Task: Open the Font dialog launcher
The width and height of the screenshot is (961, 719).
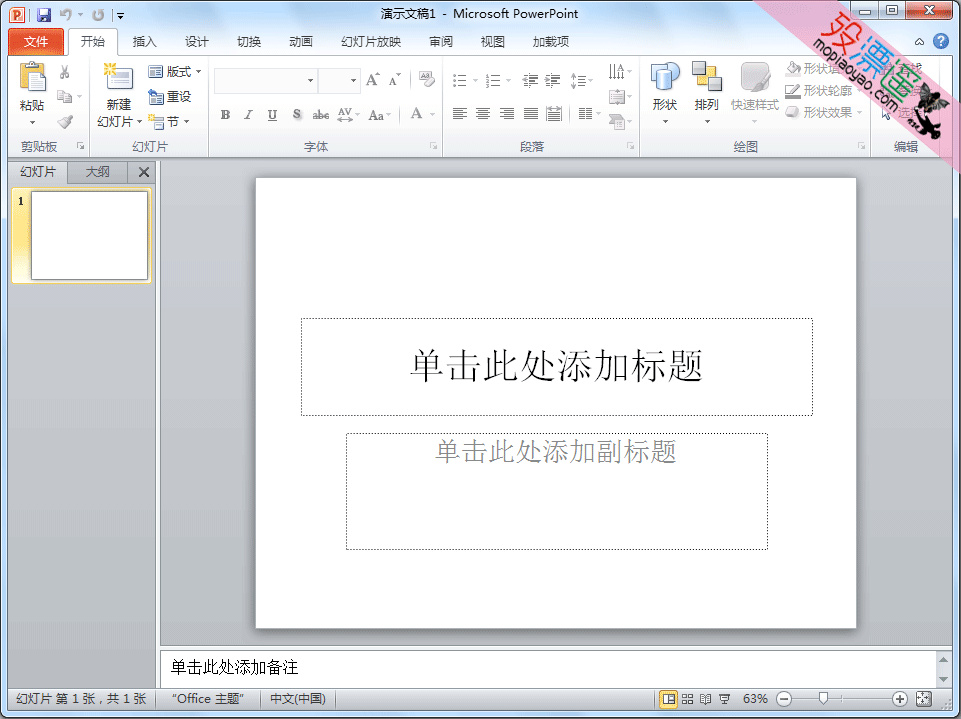Action: 433,146
